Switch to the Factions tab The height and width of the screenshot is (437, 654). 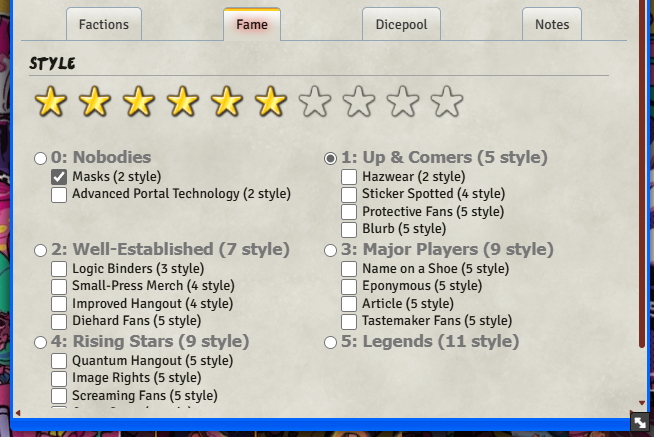tap(104, 24)
